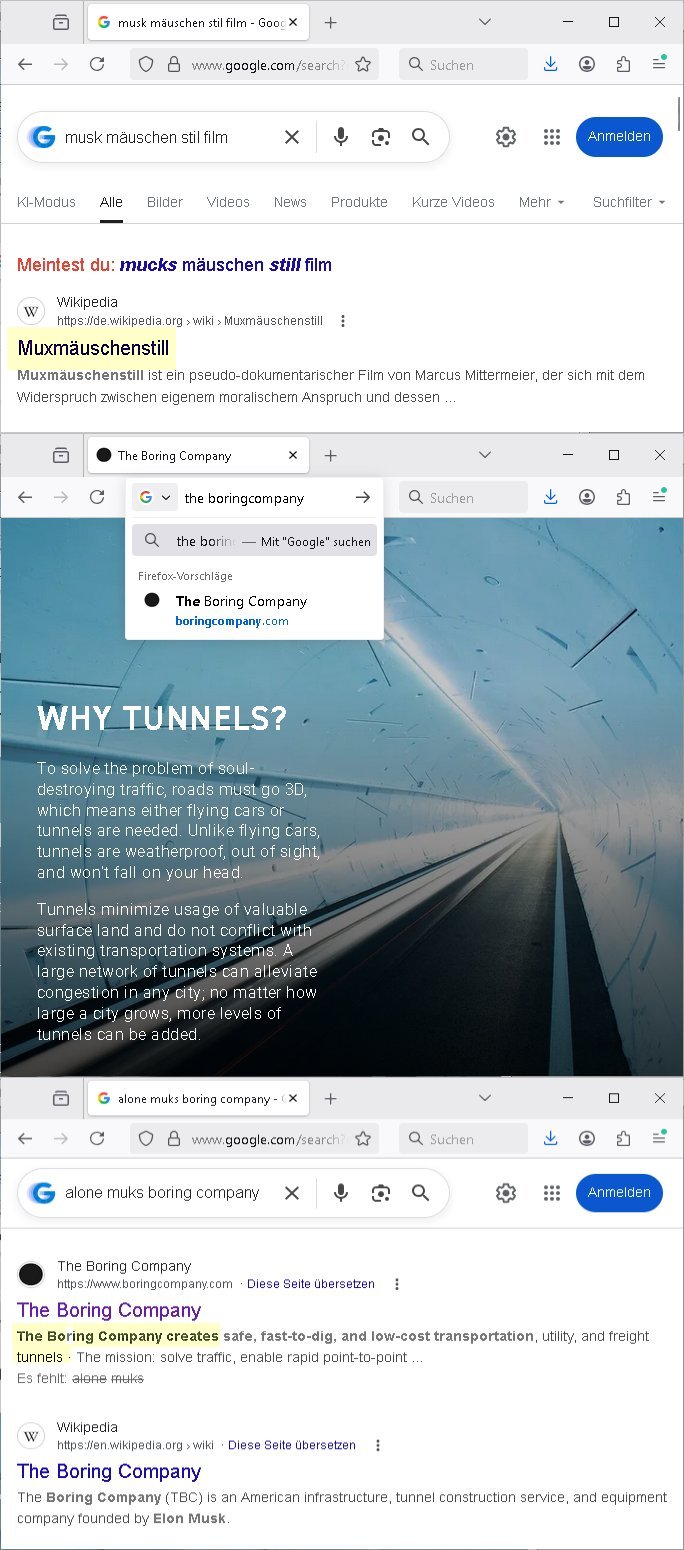Expand the 'Mehr' search category dropdown

542,202
